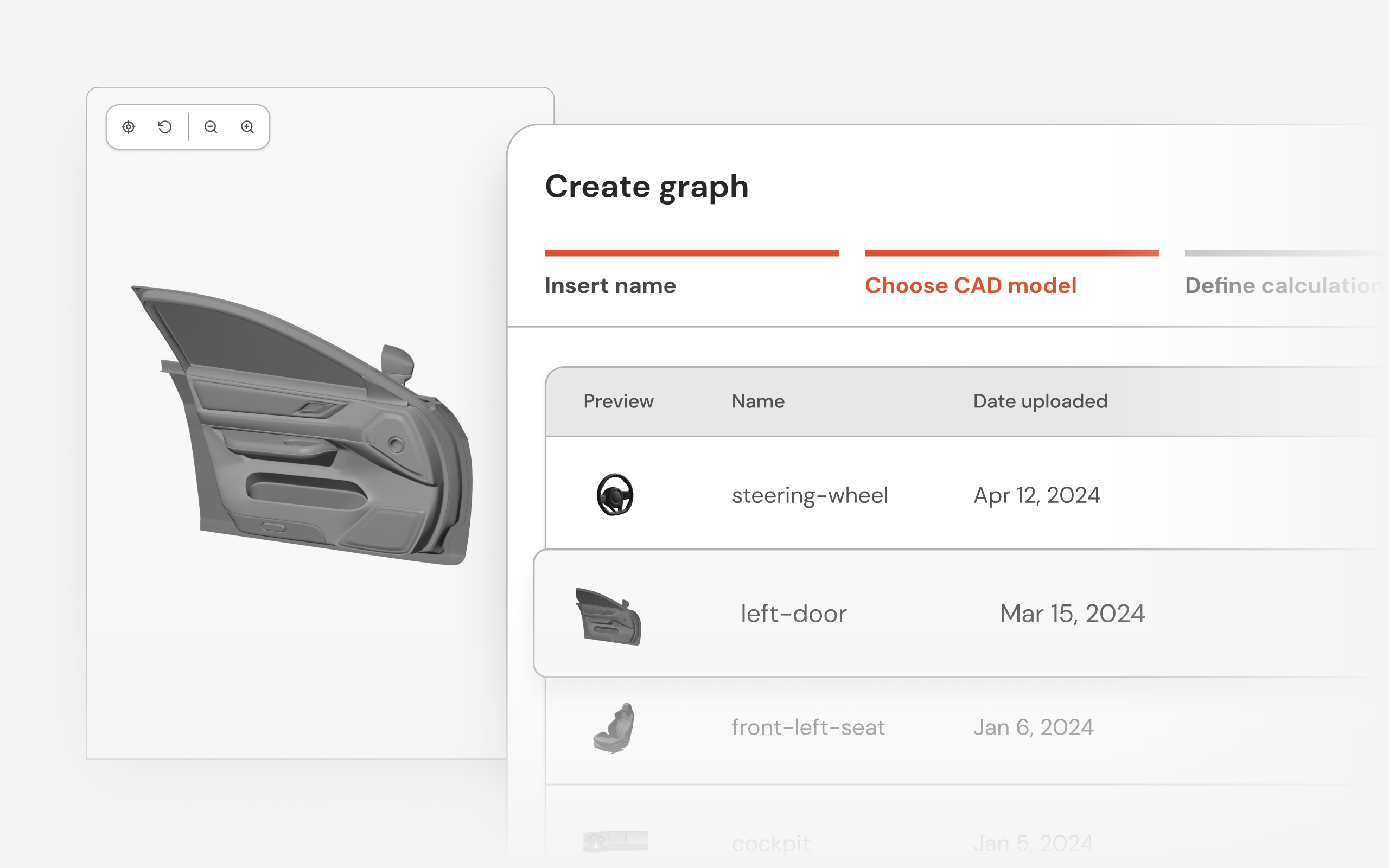
Task: Click the Preview column header
Action: [618, 401]
